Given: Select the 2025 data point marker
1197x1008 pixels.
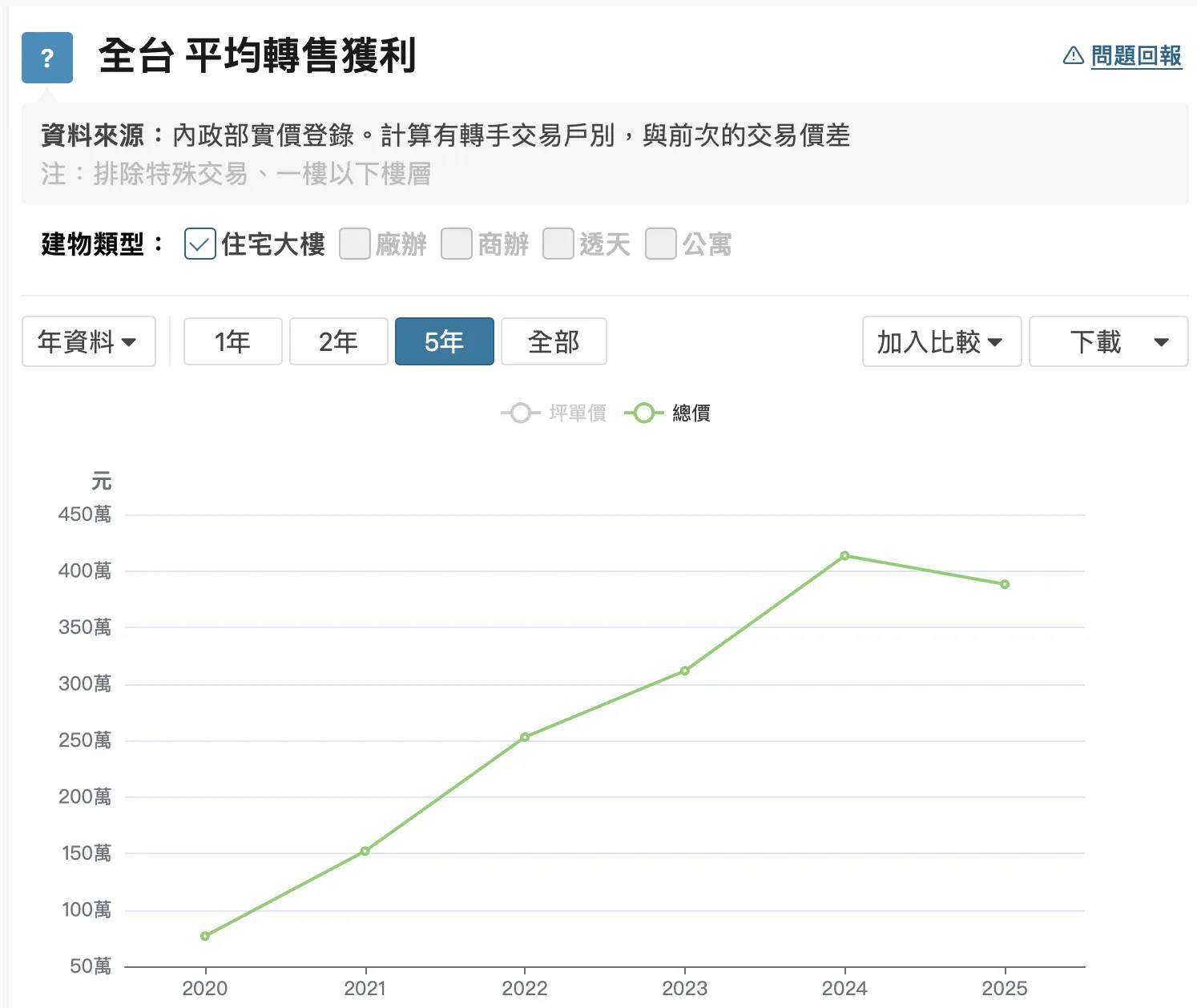Looking at the screenshot, I should pyautogui.click(x=1004, y=584).
